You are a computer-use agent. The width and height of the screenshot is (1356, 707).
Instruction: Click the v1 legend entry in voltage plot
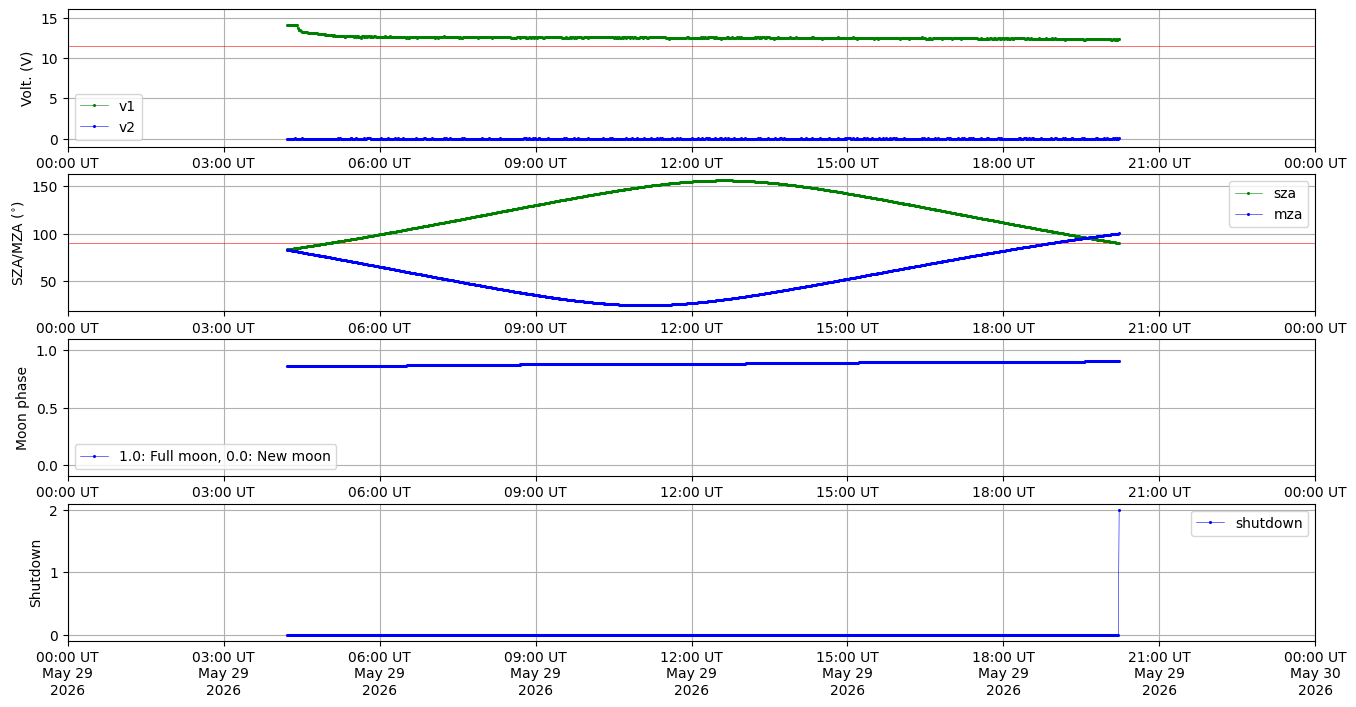108,106
